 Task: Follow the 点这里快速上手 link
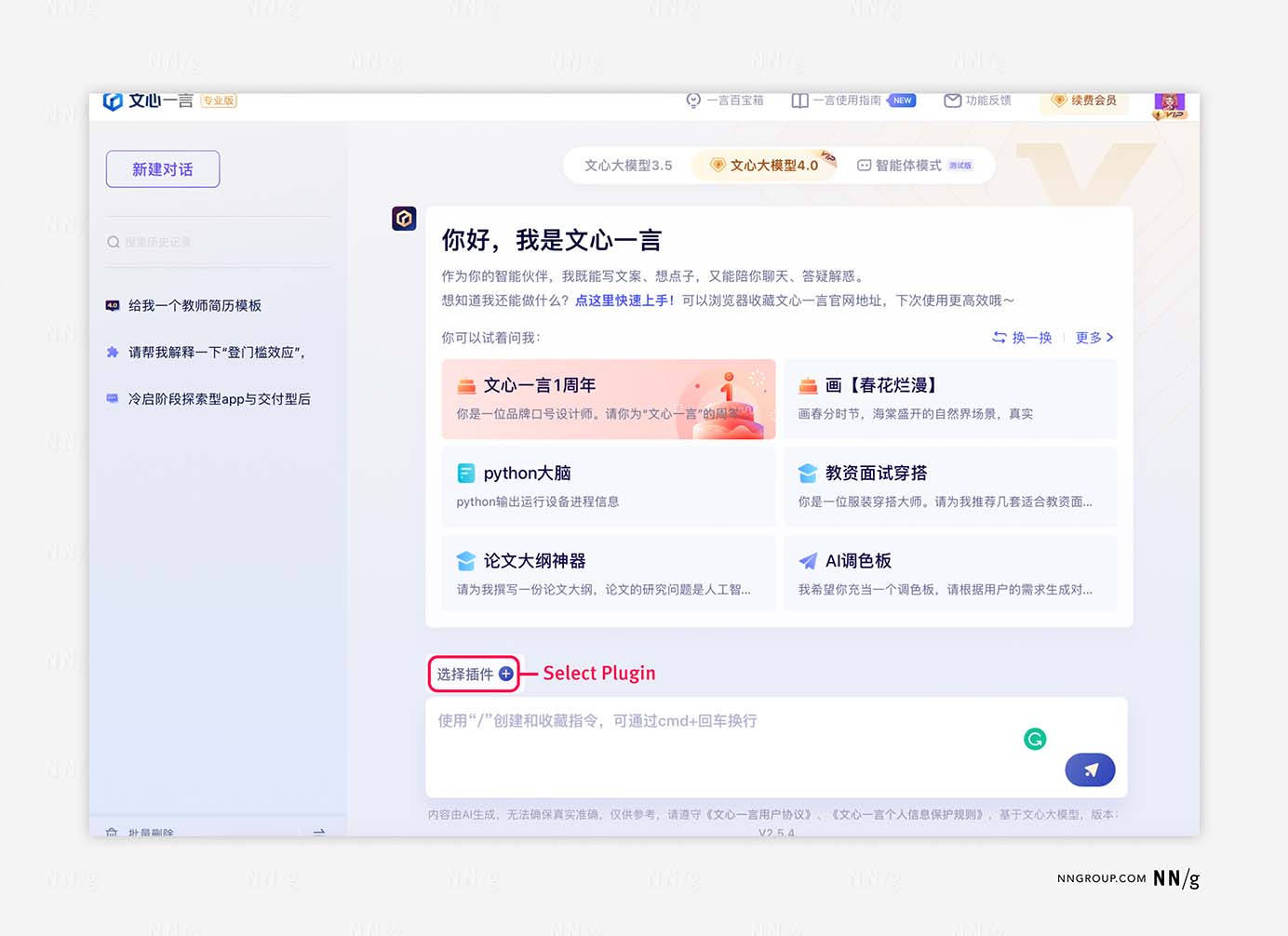tap(624, 301)
